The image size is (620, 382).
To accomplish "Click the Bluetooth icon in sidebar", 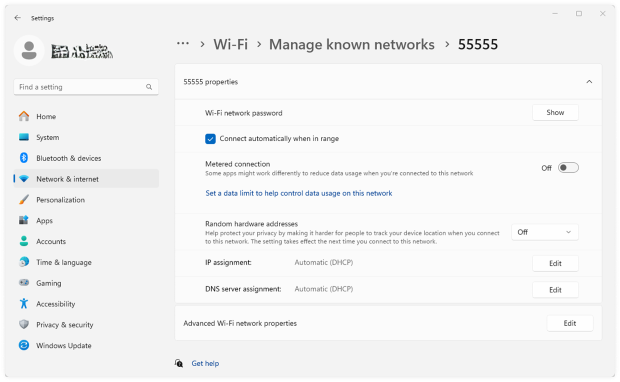I will pyautogui.click(x=24, y=158).
